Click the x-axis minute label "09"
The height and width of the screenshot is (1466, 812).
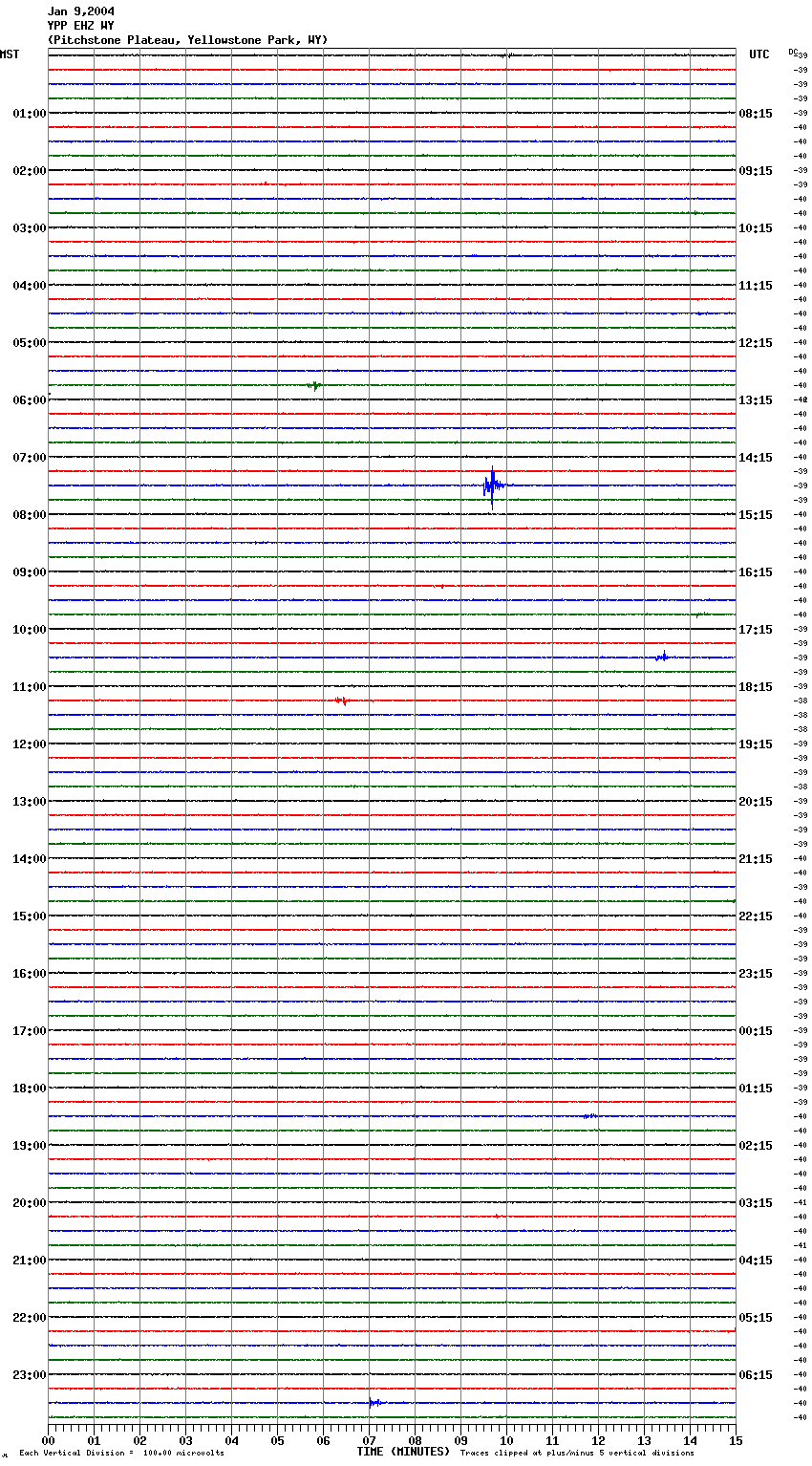460,1440
